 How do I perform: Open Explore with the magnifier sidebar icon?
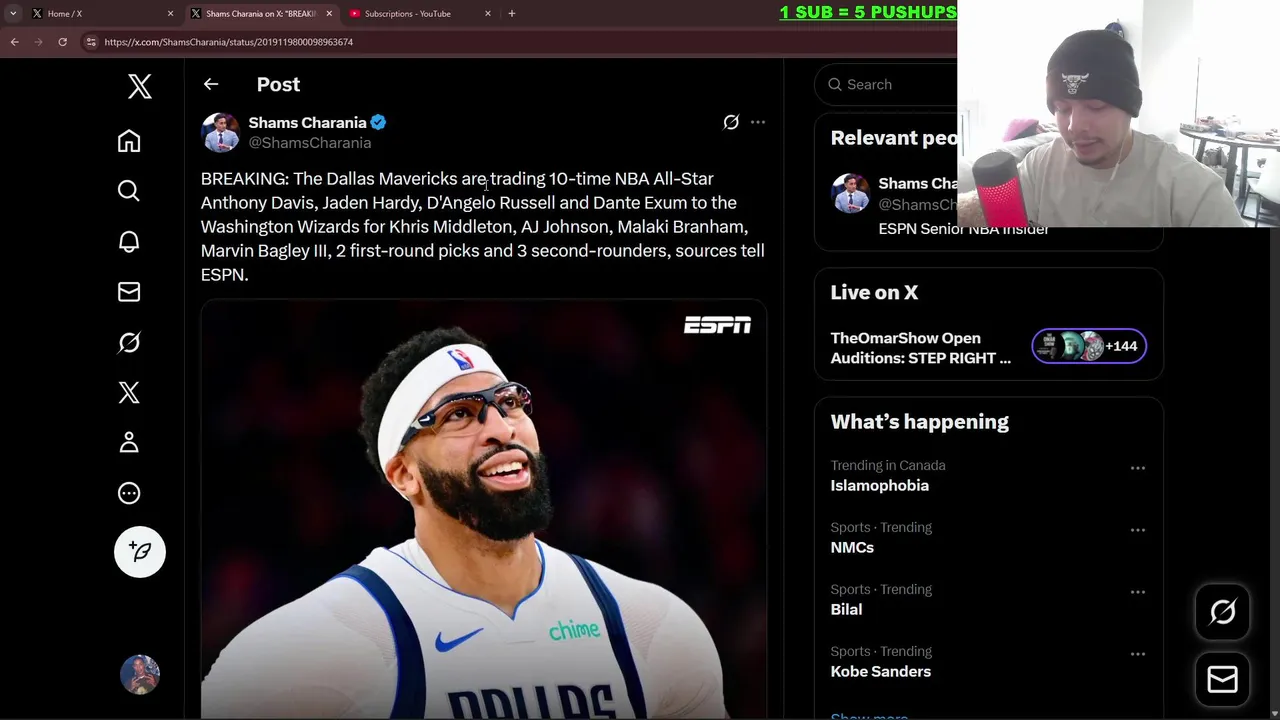point(129,191)
